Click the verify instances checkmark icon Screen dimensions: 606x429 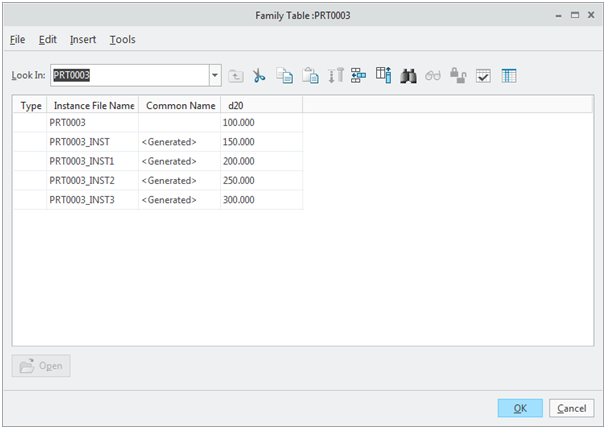coord(483,75)
